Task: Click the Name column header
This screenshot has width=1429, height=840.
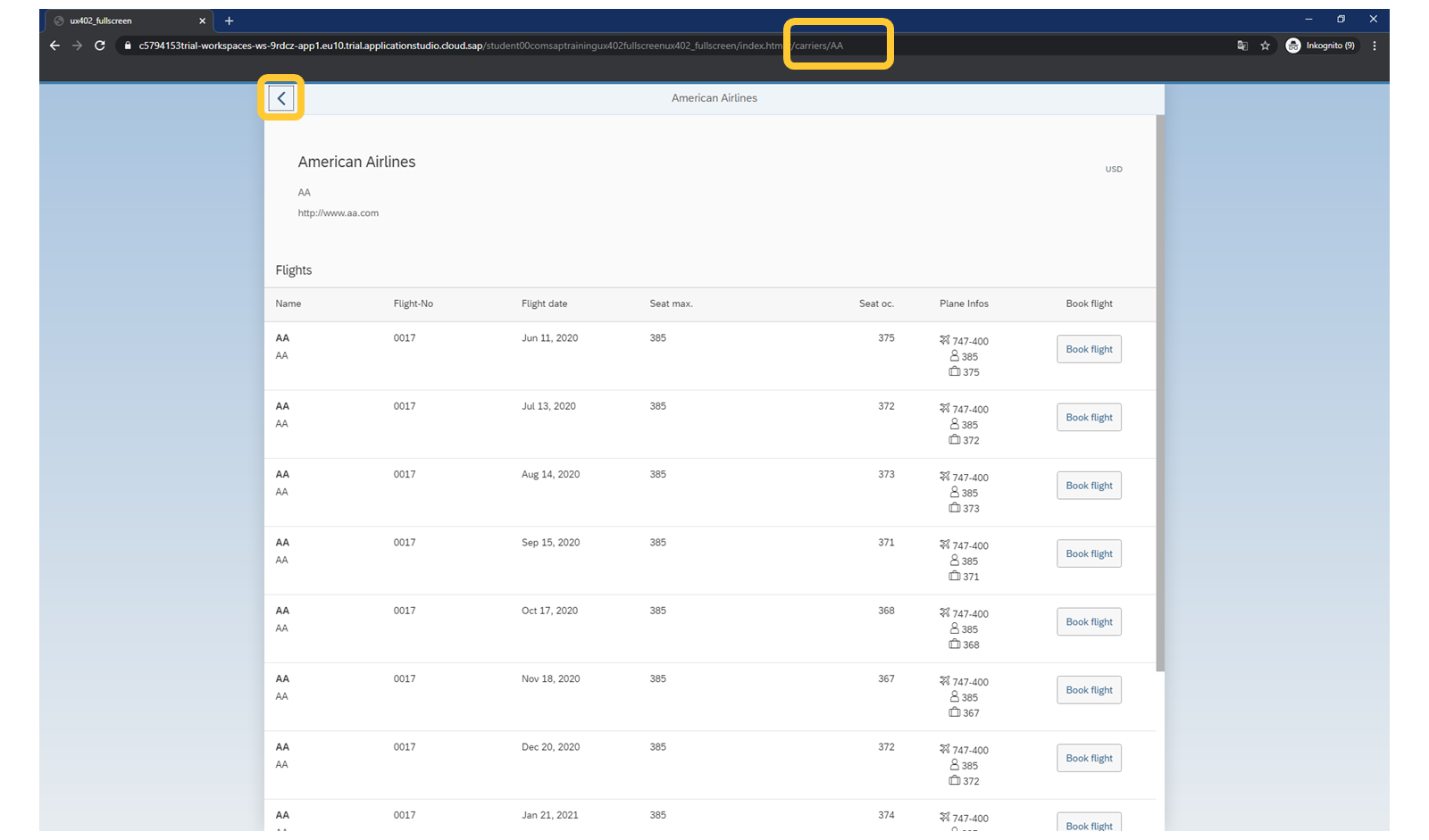Action: 288,304
